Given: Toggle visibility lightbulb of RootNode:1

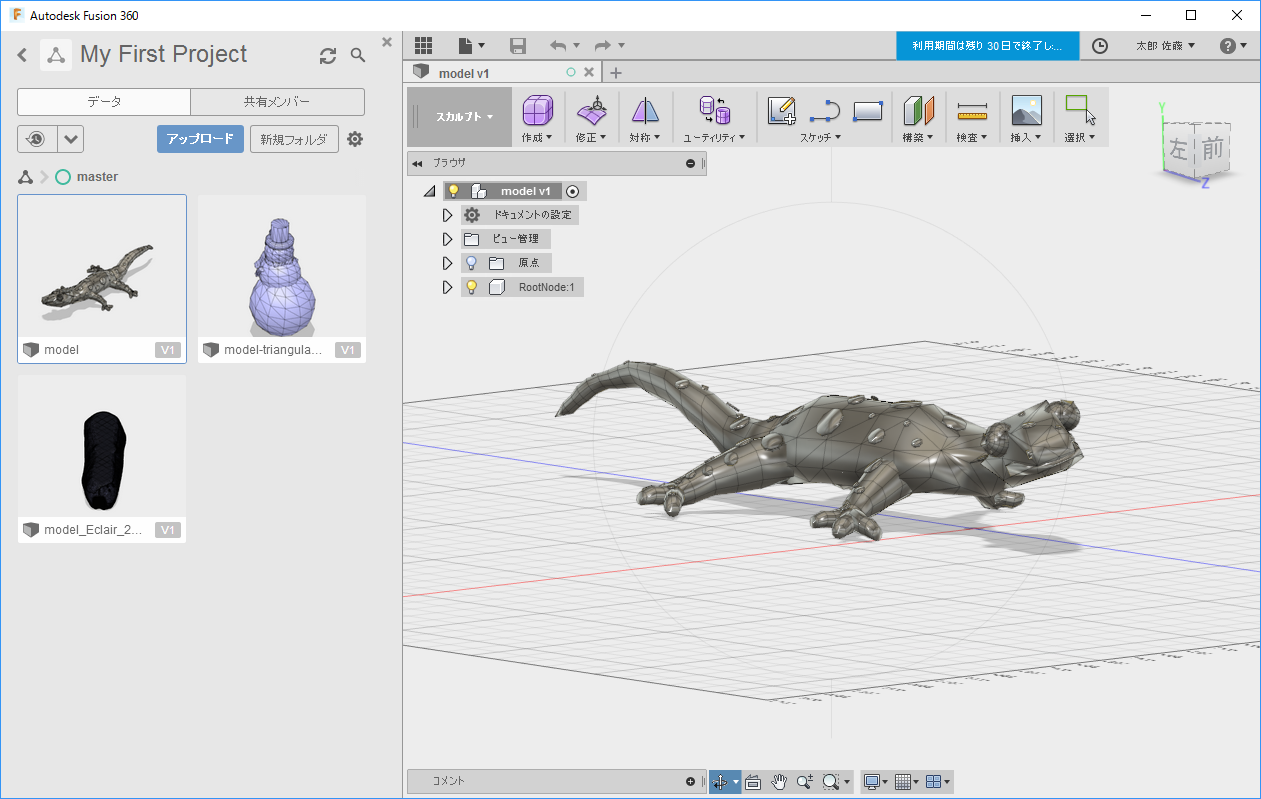Looking at the screenshot, I should pos(472,288).
